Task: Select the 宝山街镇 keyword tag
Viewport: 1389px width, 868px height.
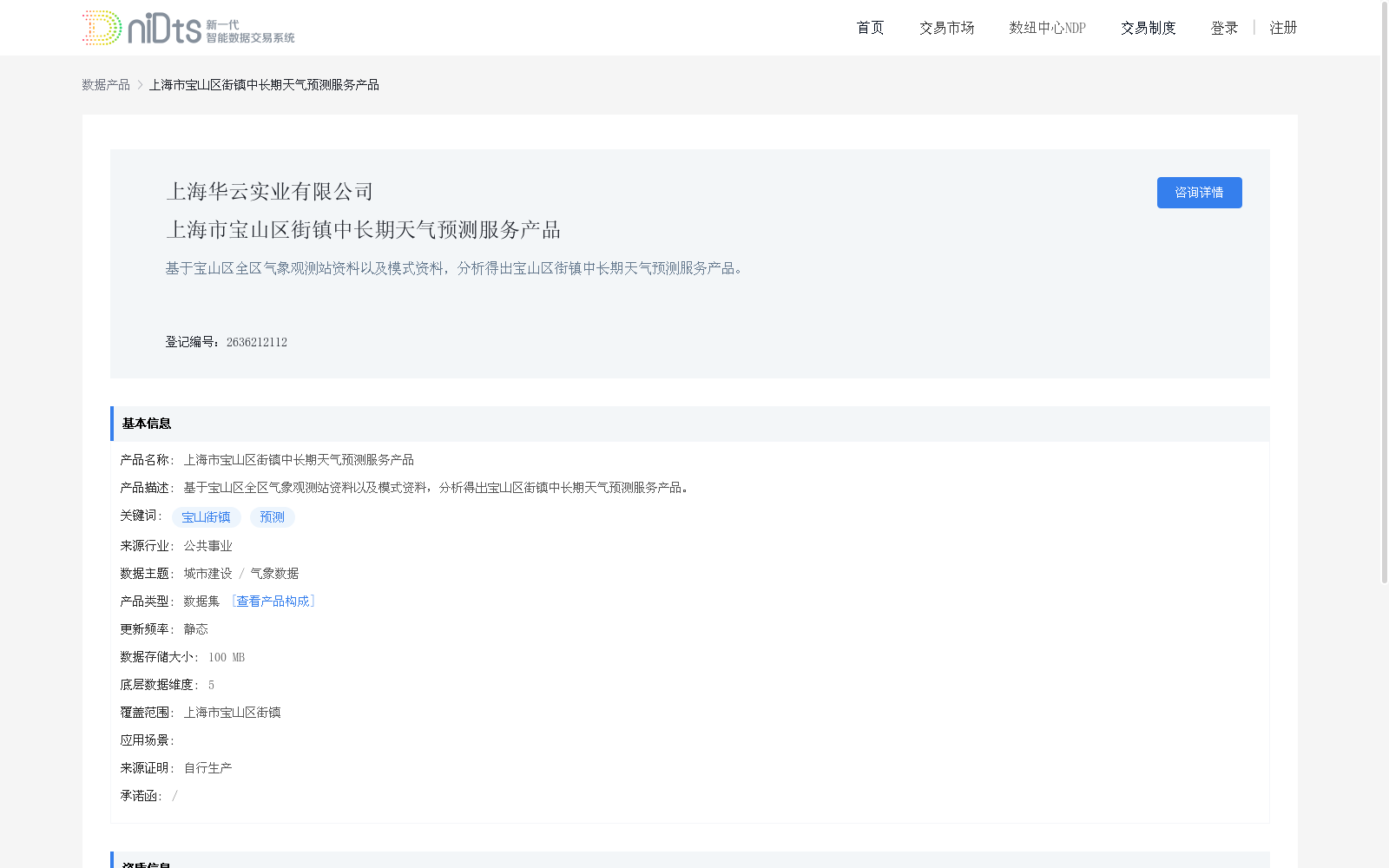Action: [207, 517]
